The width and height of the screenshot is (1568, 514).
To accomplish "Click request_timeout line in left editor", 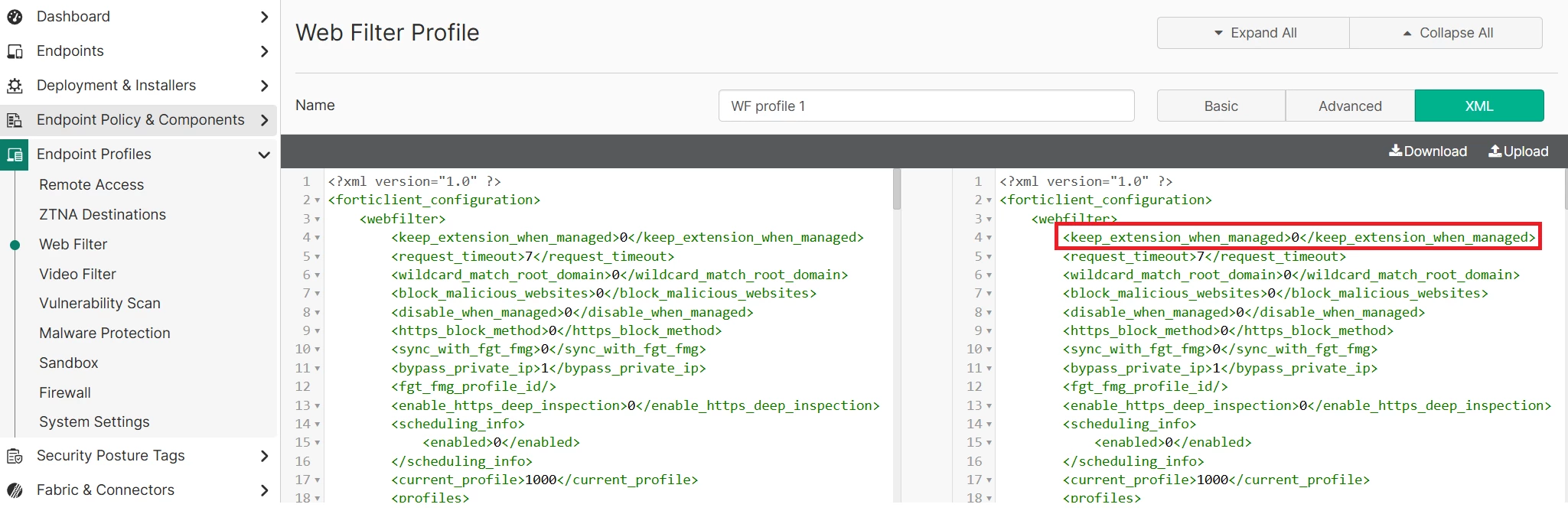I will tap(533, 257).
